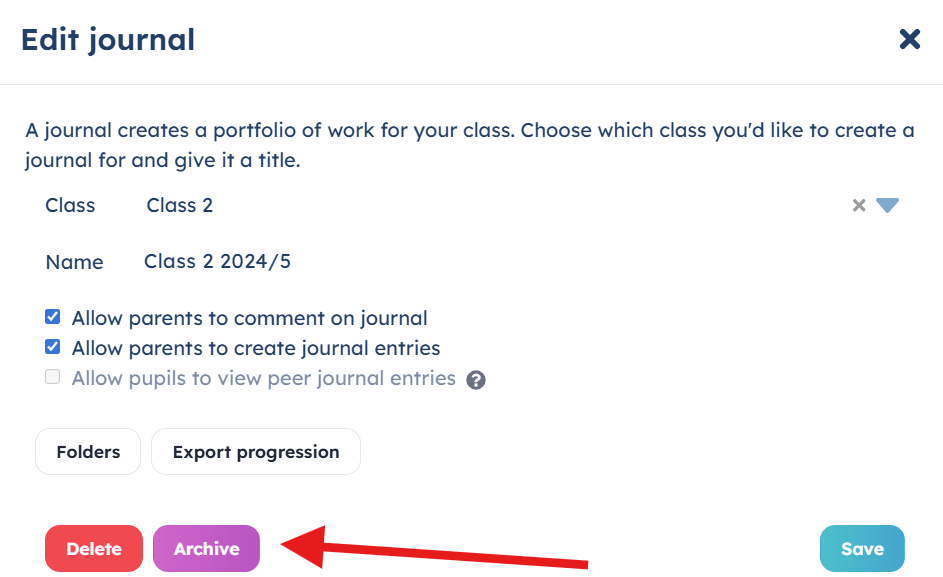The width and height of the screenshot is (943, 577).
Task: Archive the journal
Action: 206,548
